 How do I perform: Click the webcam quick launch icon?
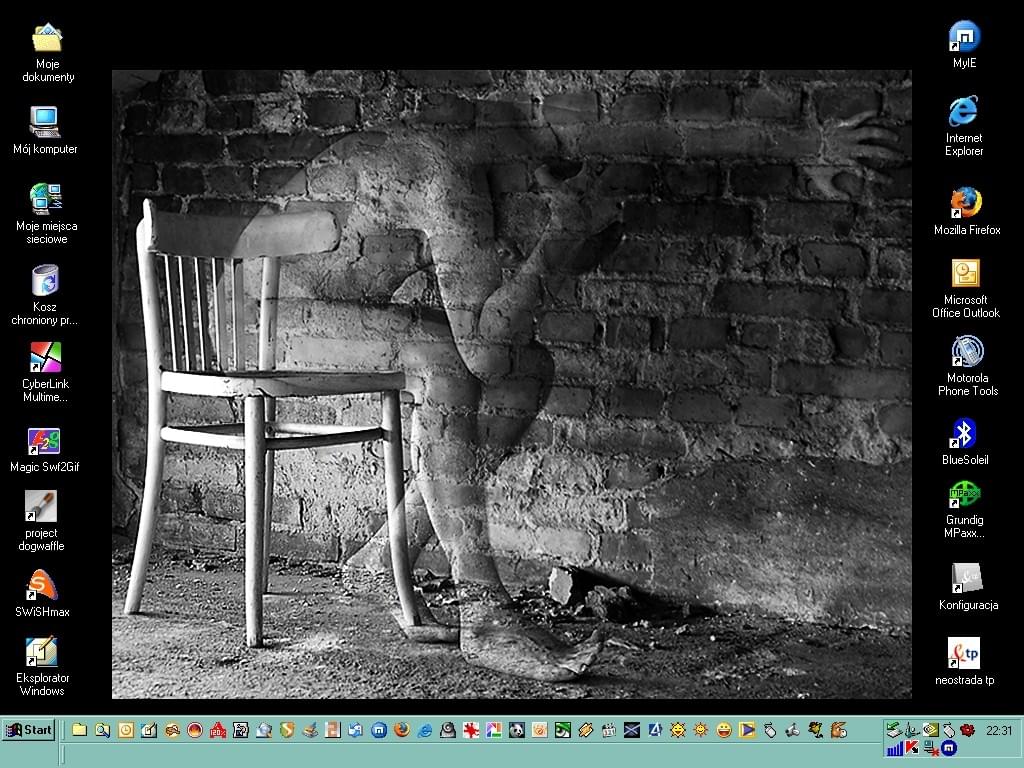pos(448,730)
